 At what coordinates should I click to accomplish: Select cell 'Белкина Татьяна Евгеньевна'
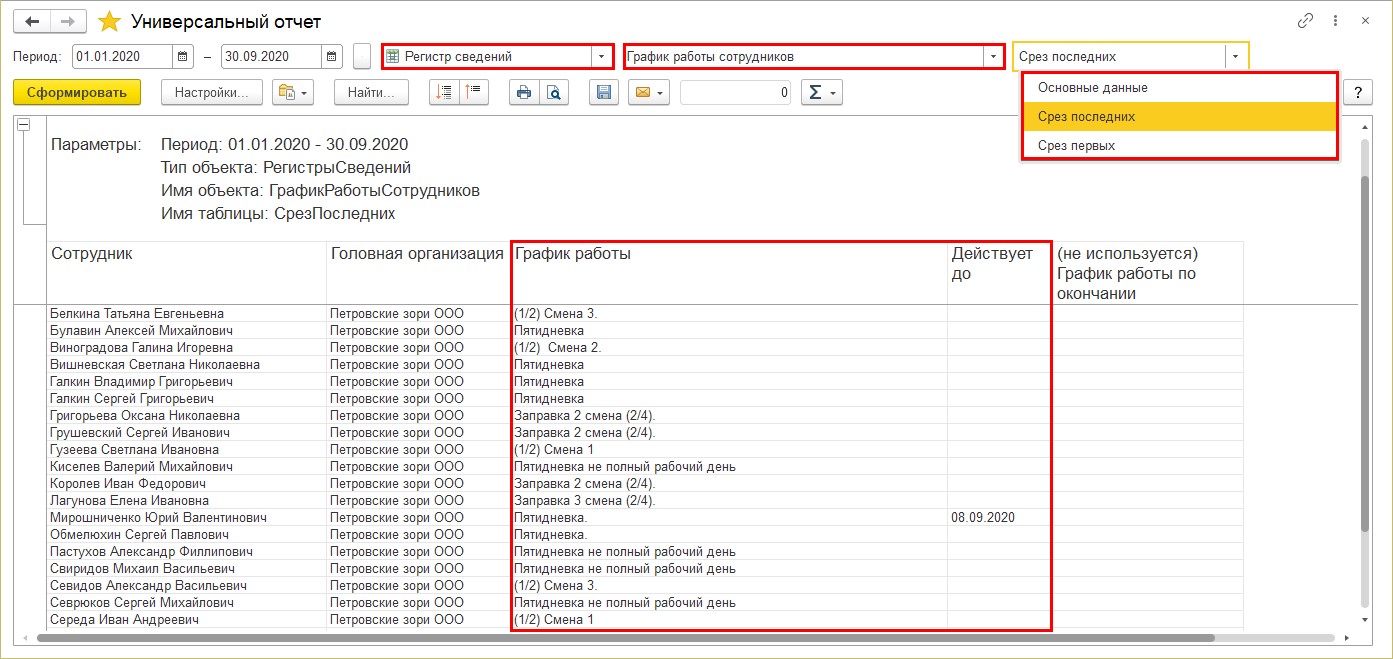tap(186, 314)
